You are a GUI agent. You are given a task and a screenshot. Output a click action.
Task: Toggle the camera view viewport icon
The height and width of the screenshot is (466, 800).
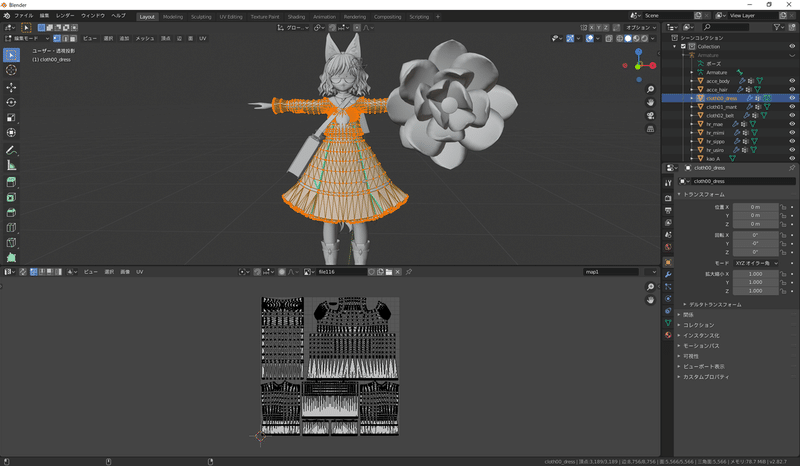tap(651, 114)
